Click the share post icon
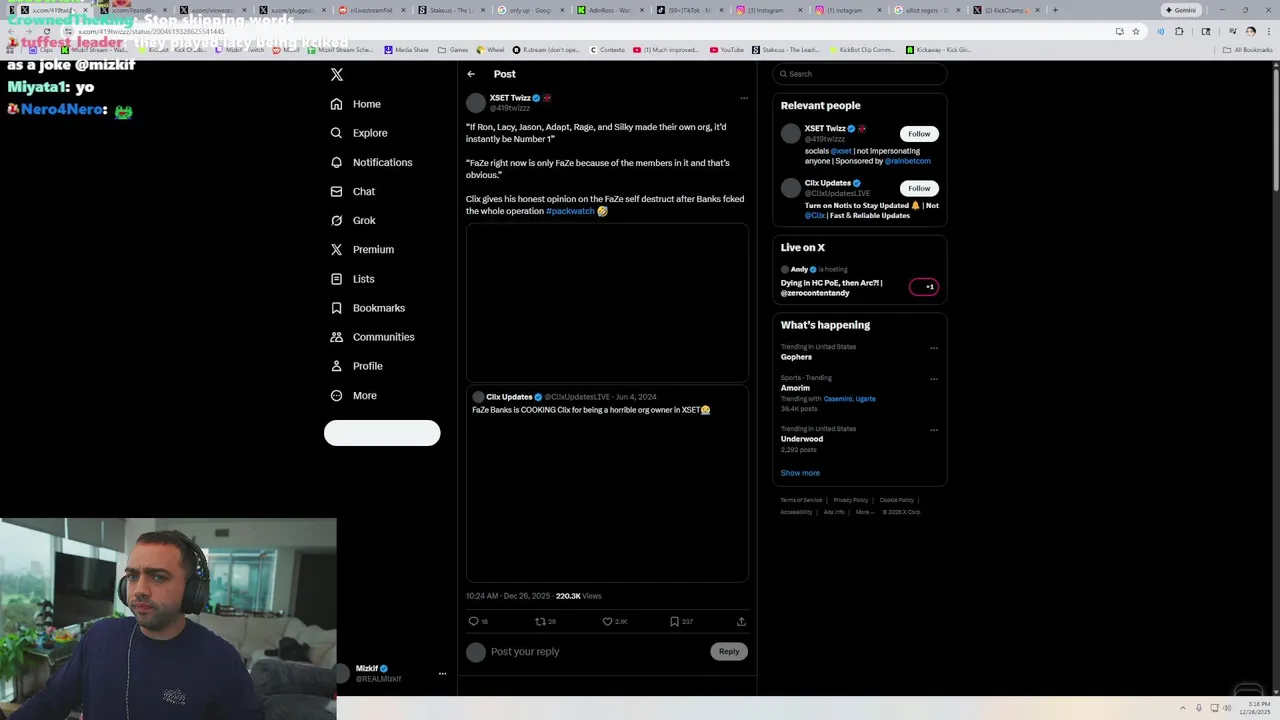The image size is (1280, 720). pyautogui.click(x=741, y=621)
